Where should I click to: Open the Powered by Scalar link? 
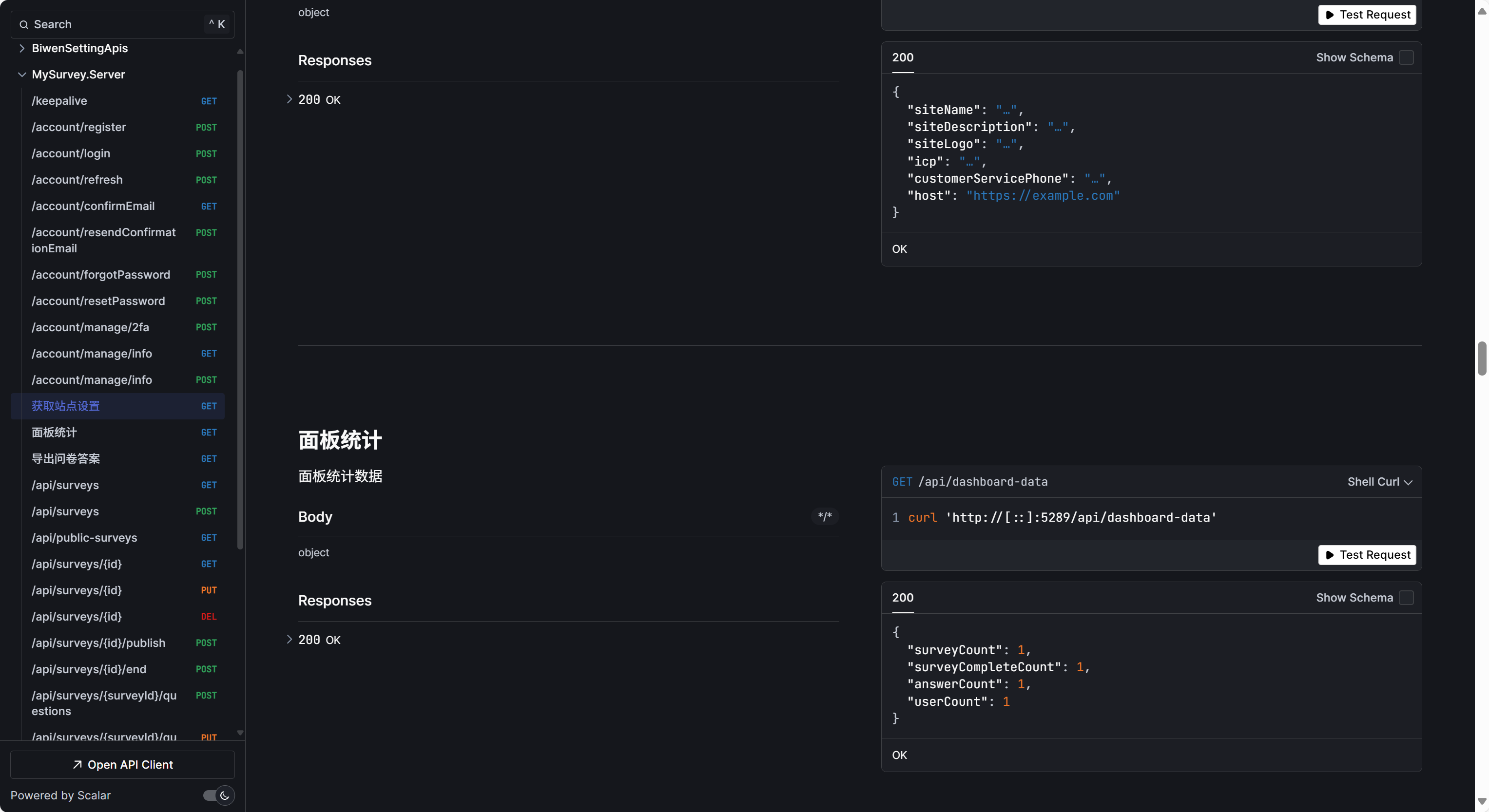pos(60,795)
